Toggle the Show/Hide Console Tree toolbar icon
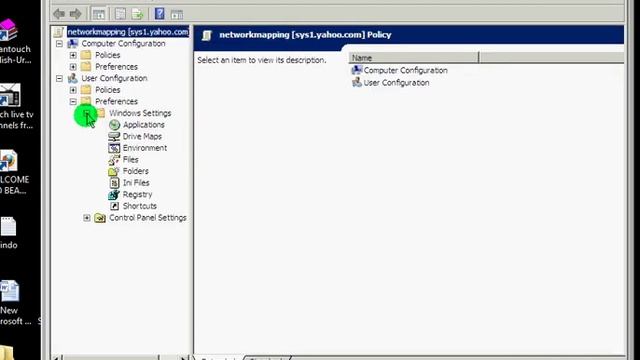 coord(98,14)
